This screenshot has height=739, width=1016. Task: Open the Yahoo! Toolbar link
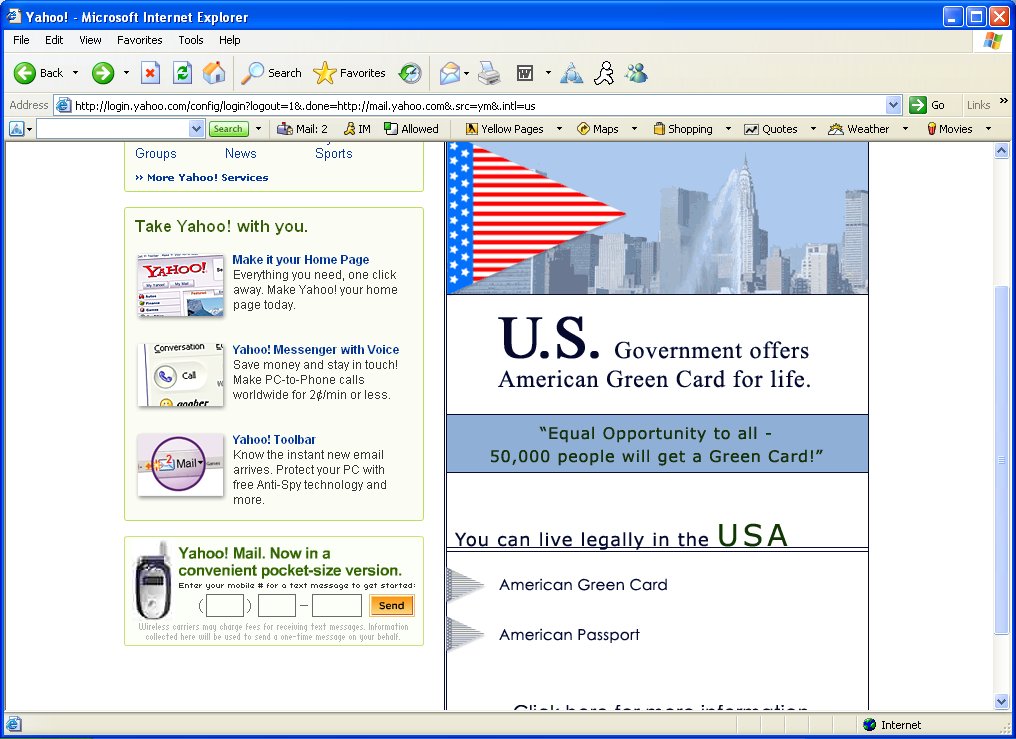click(x=274, y=440)
